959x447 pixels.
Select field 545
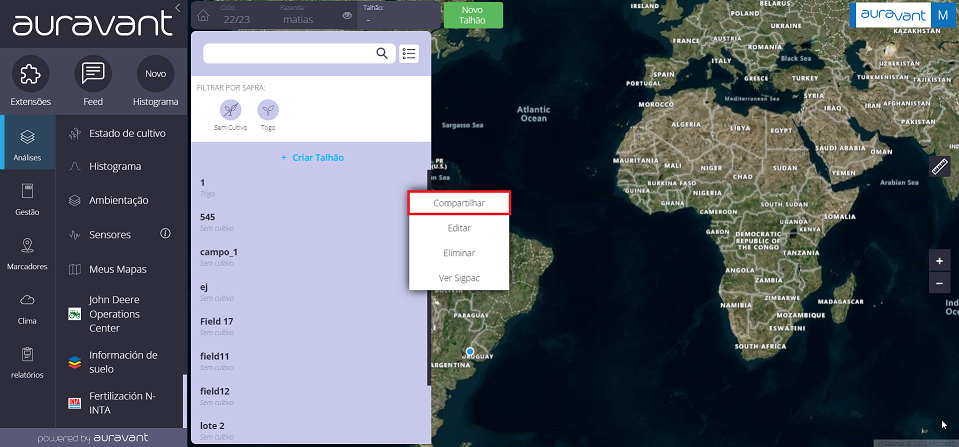tap(311, 222)
